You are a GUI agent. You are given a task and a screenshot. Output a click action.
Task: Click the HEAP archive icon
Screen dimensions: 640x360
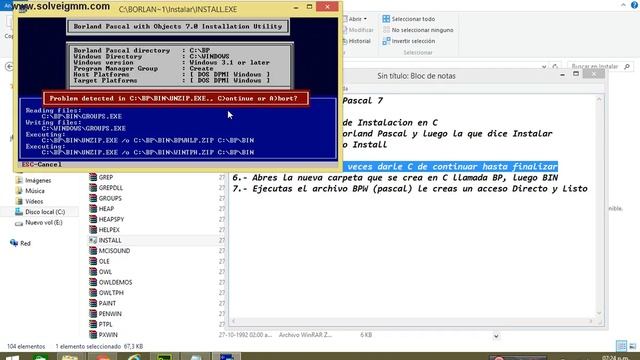coord(93,209)
